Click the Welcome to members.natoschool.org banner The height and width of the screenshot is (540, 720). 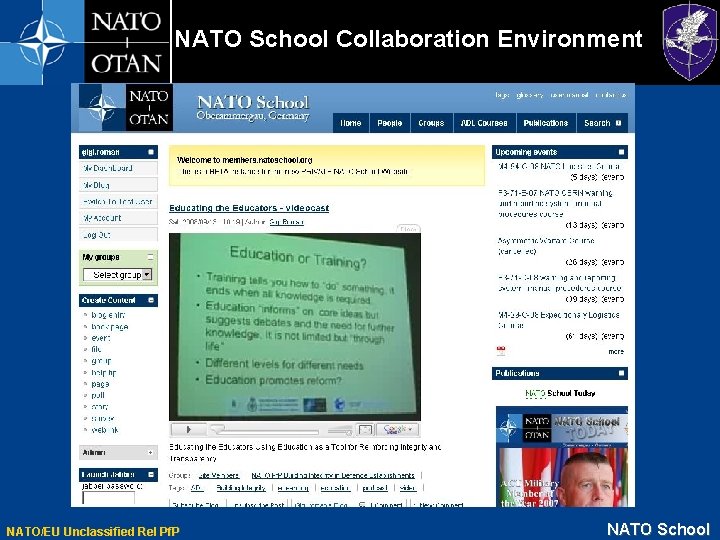tap(327, 165)
